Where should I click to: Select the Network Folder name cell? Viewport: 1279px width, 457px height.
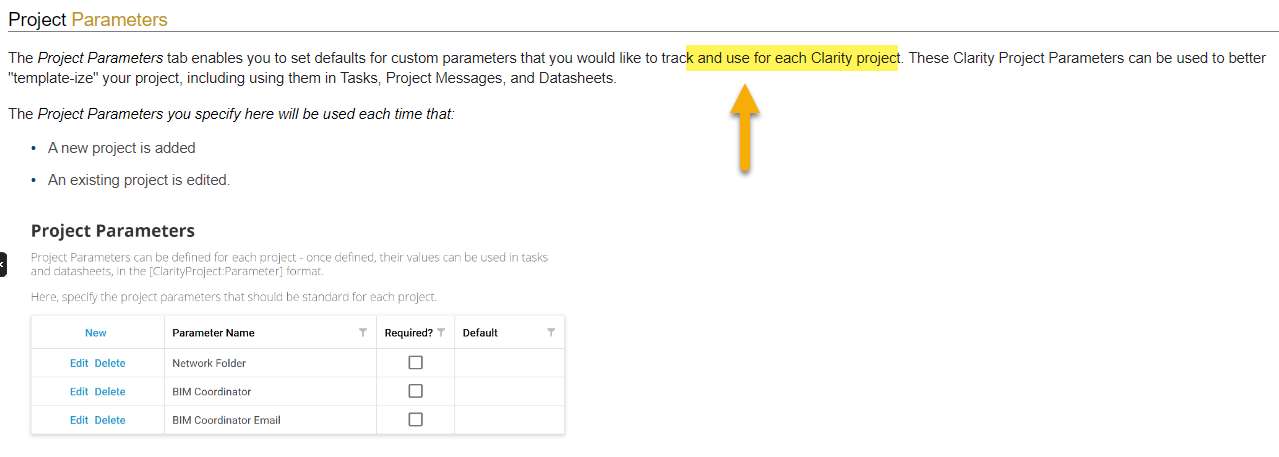pyautogui.click(x=209, y=363)
